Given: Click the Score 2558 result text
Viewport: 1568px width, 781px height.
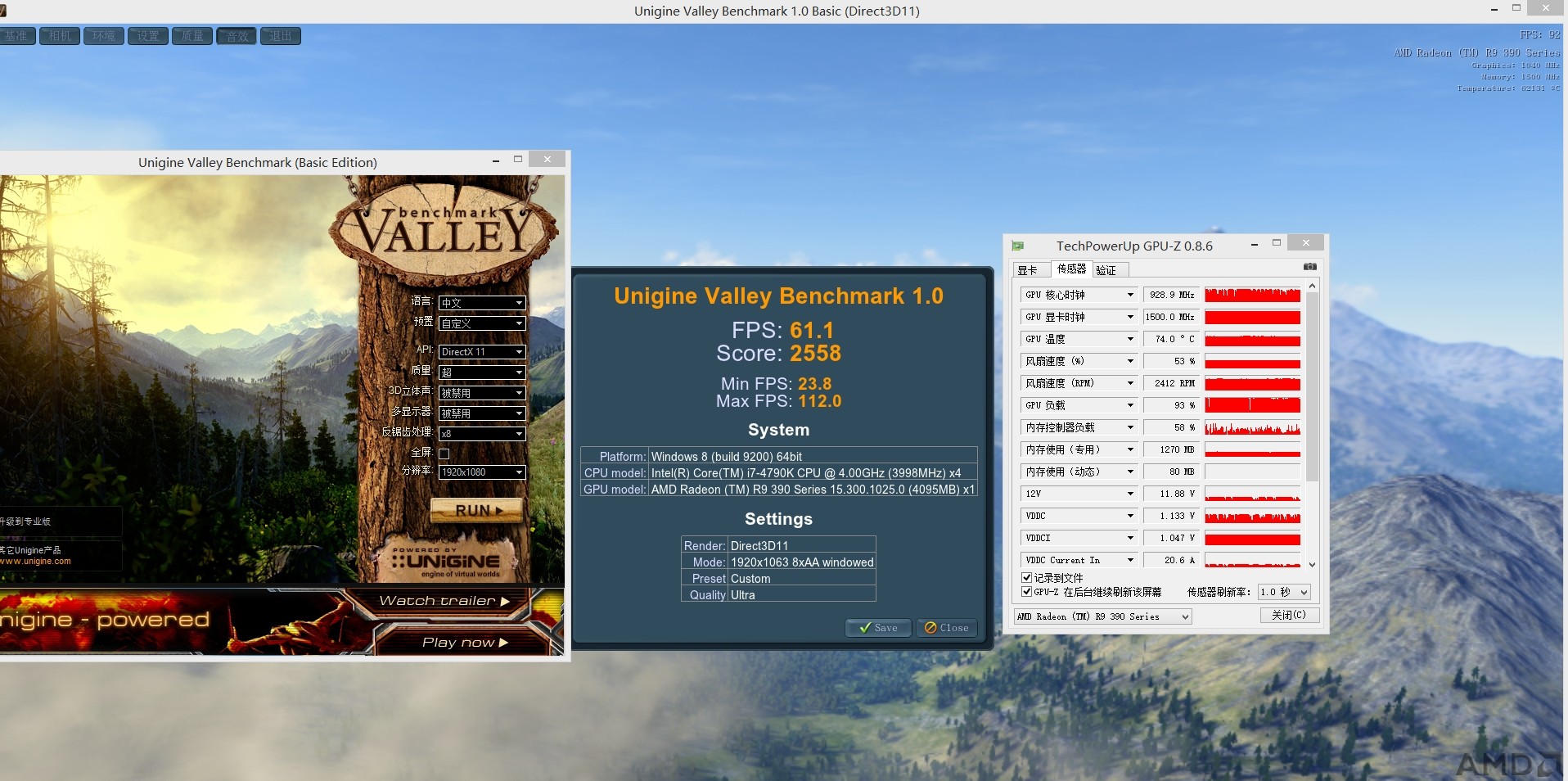Looking at the screenshot, I should 778,354.
